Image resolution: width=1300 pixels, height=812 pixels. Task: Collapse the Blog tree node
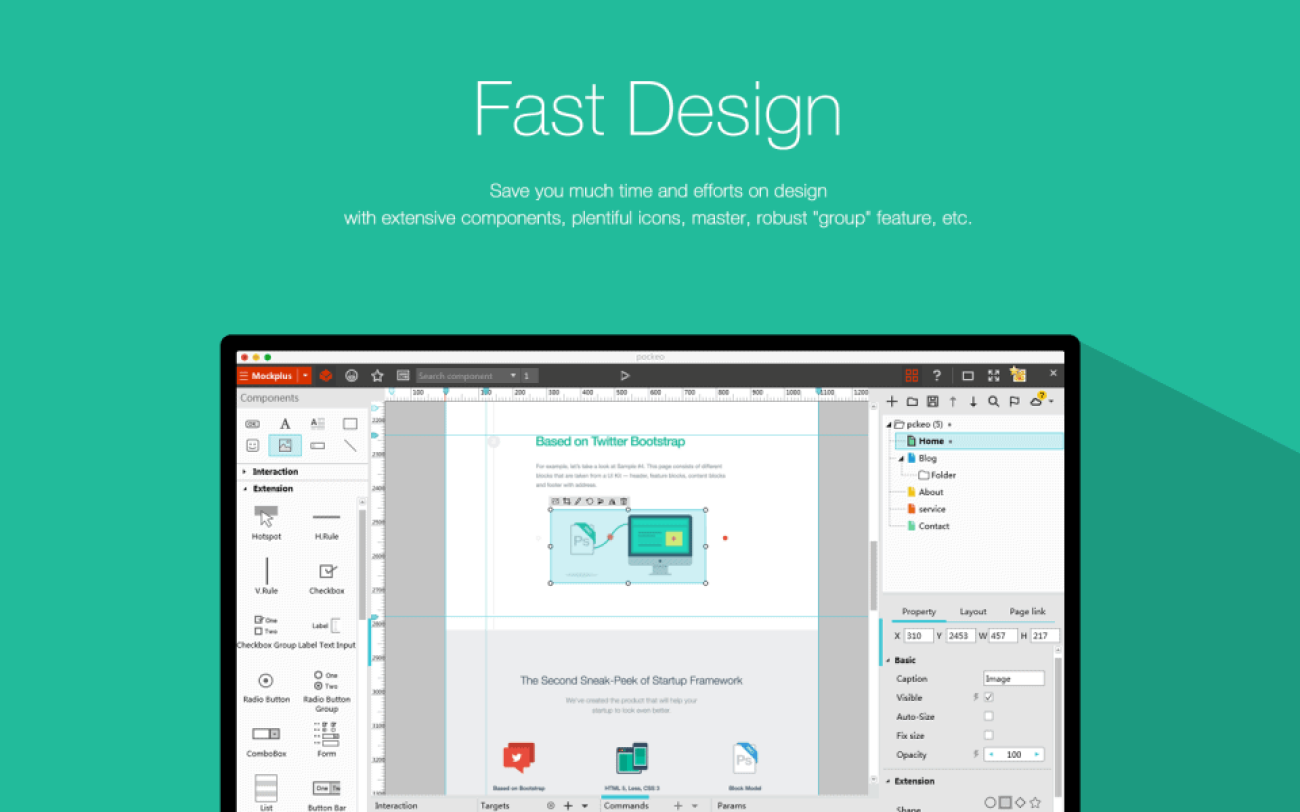[x=899, y=458]
